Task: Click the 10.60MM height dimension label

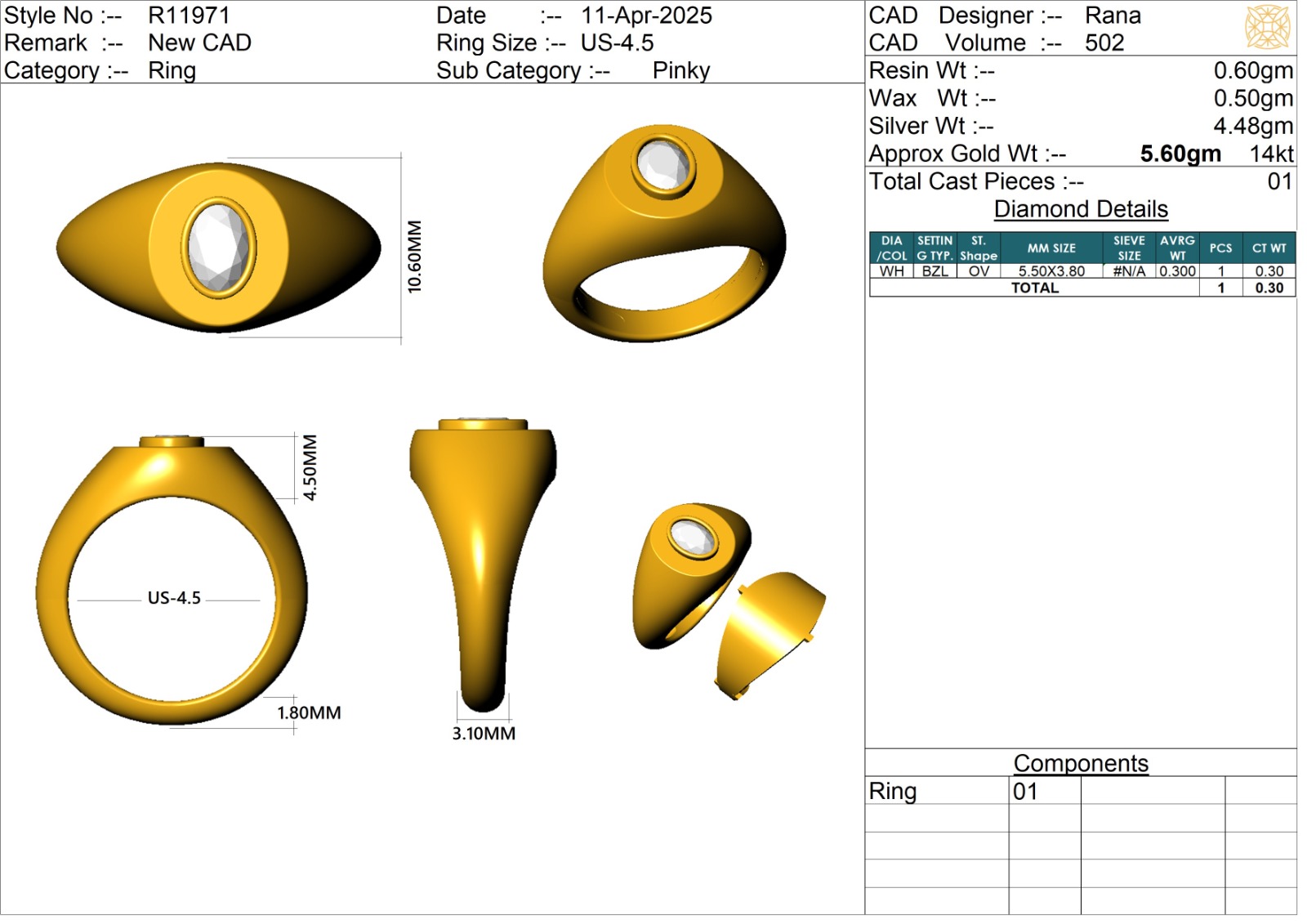Action: [415, 257]
